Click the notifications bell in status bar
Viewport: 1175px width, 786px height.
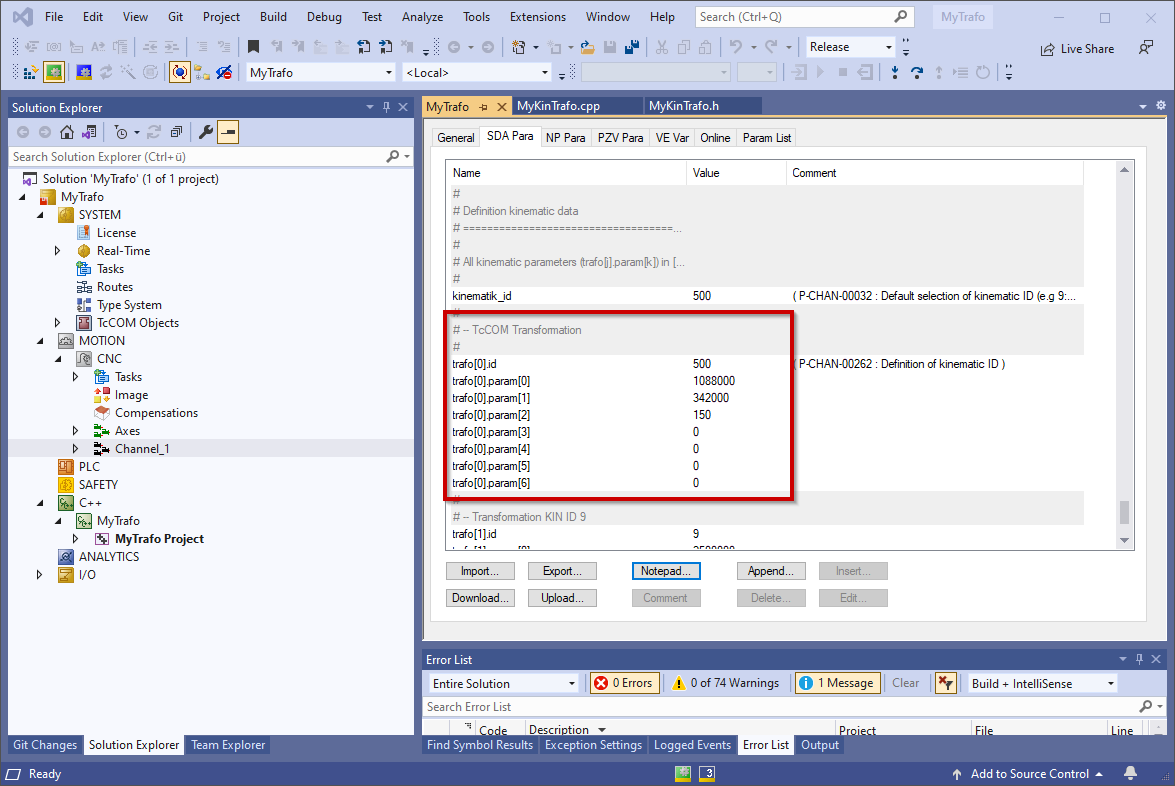tap(1131, 773)
